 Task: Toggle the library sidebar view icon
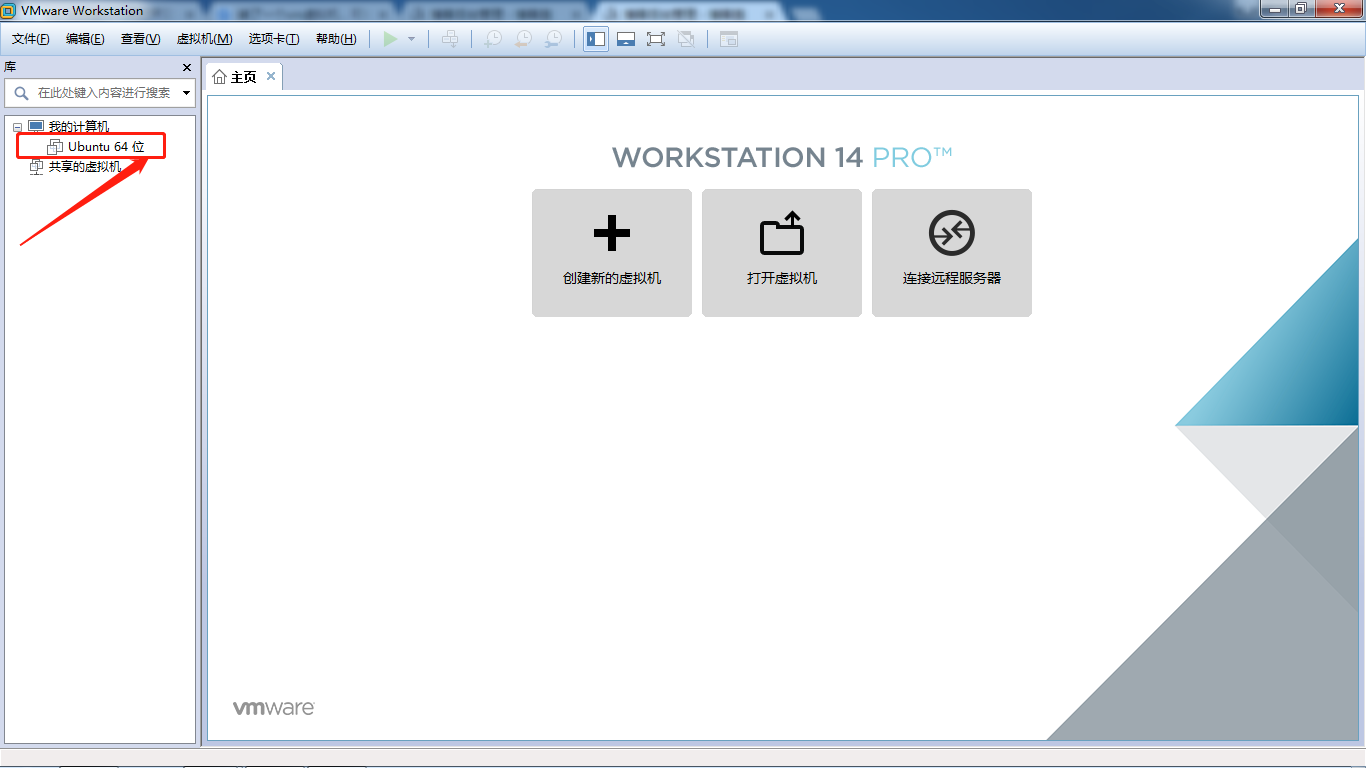click(x=596, y=39)
